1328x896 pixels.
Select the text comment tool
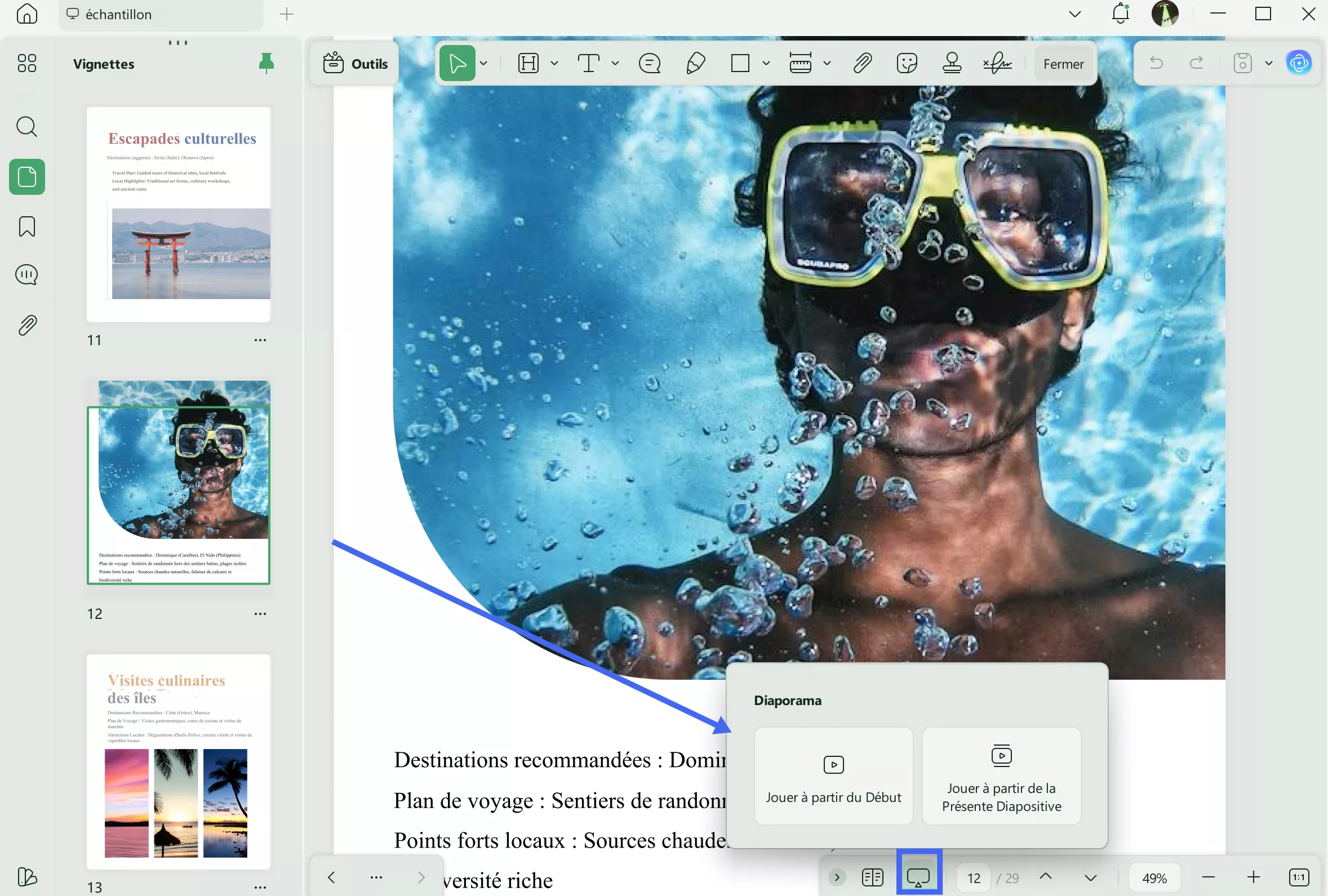click(x=588, y=64)
